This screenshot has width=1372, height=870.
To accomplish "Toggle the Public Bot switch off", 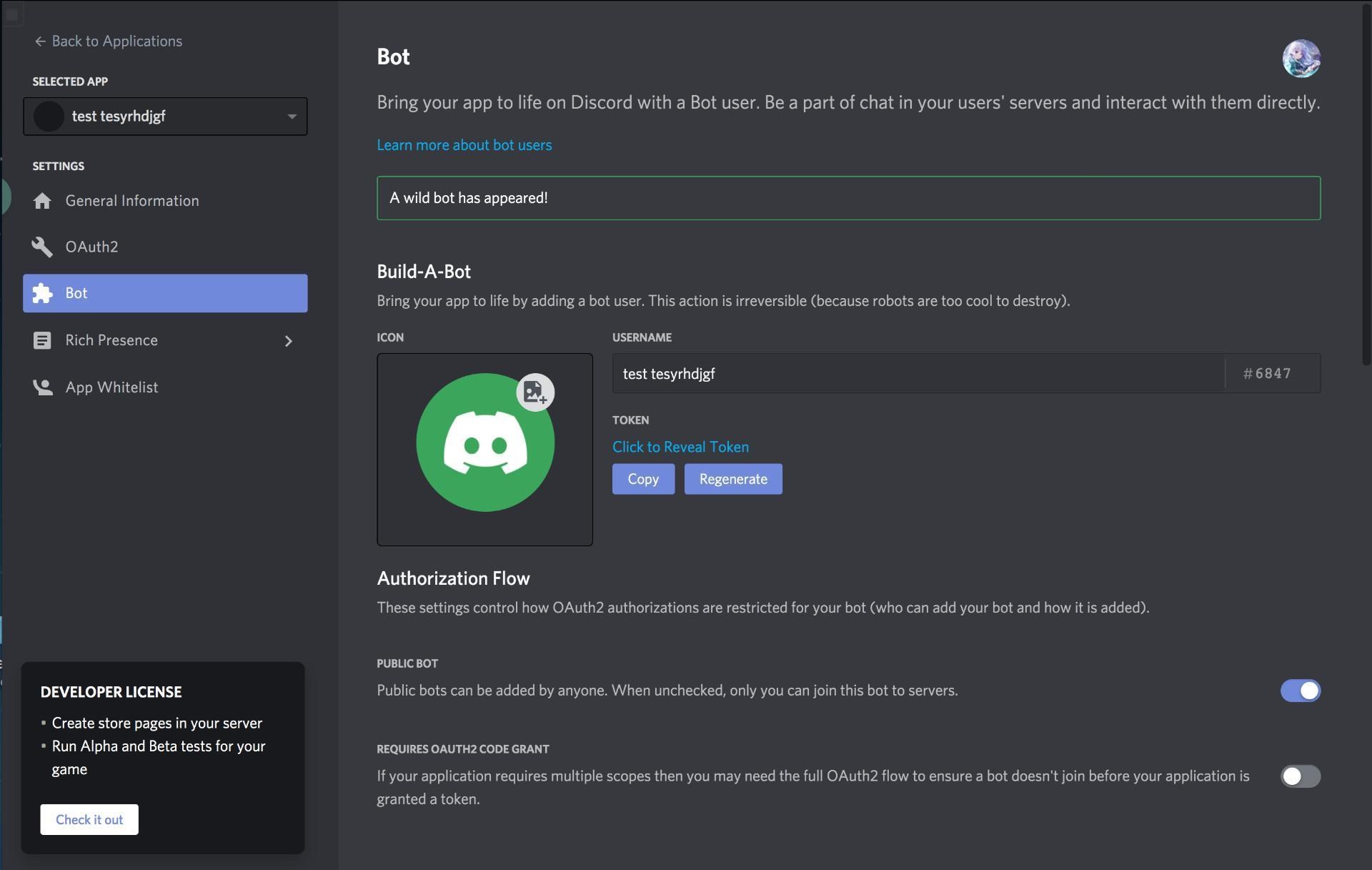I will click(1301, 691).
